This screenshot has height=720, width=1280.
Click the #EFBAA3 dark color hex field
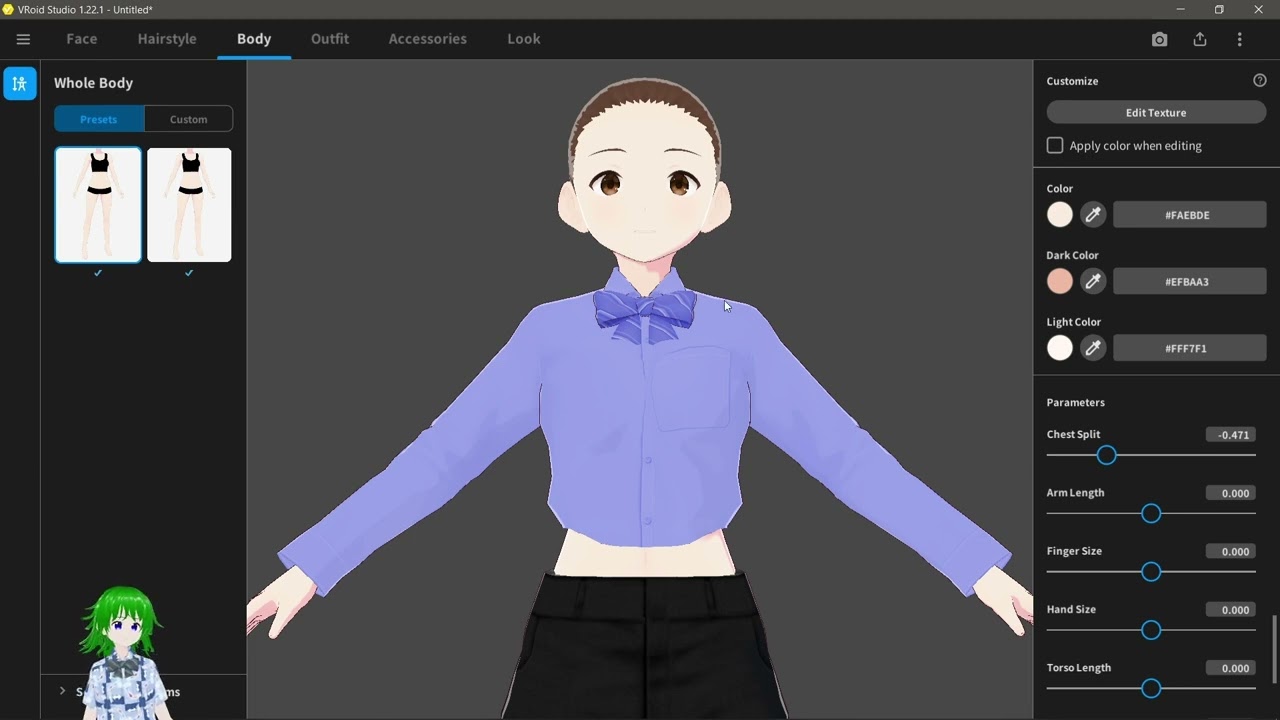pos(1190,282)
